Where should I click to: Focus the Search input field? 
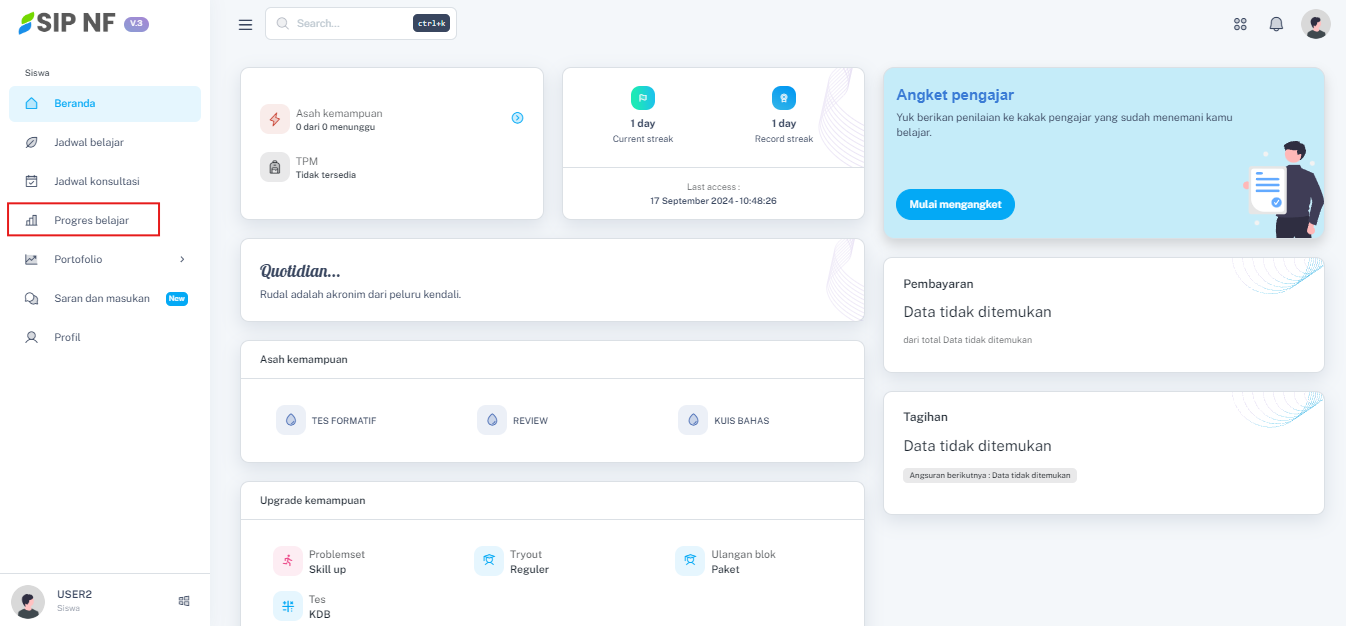[350, 24]
